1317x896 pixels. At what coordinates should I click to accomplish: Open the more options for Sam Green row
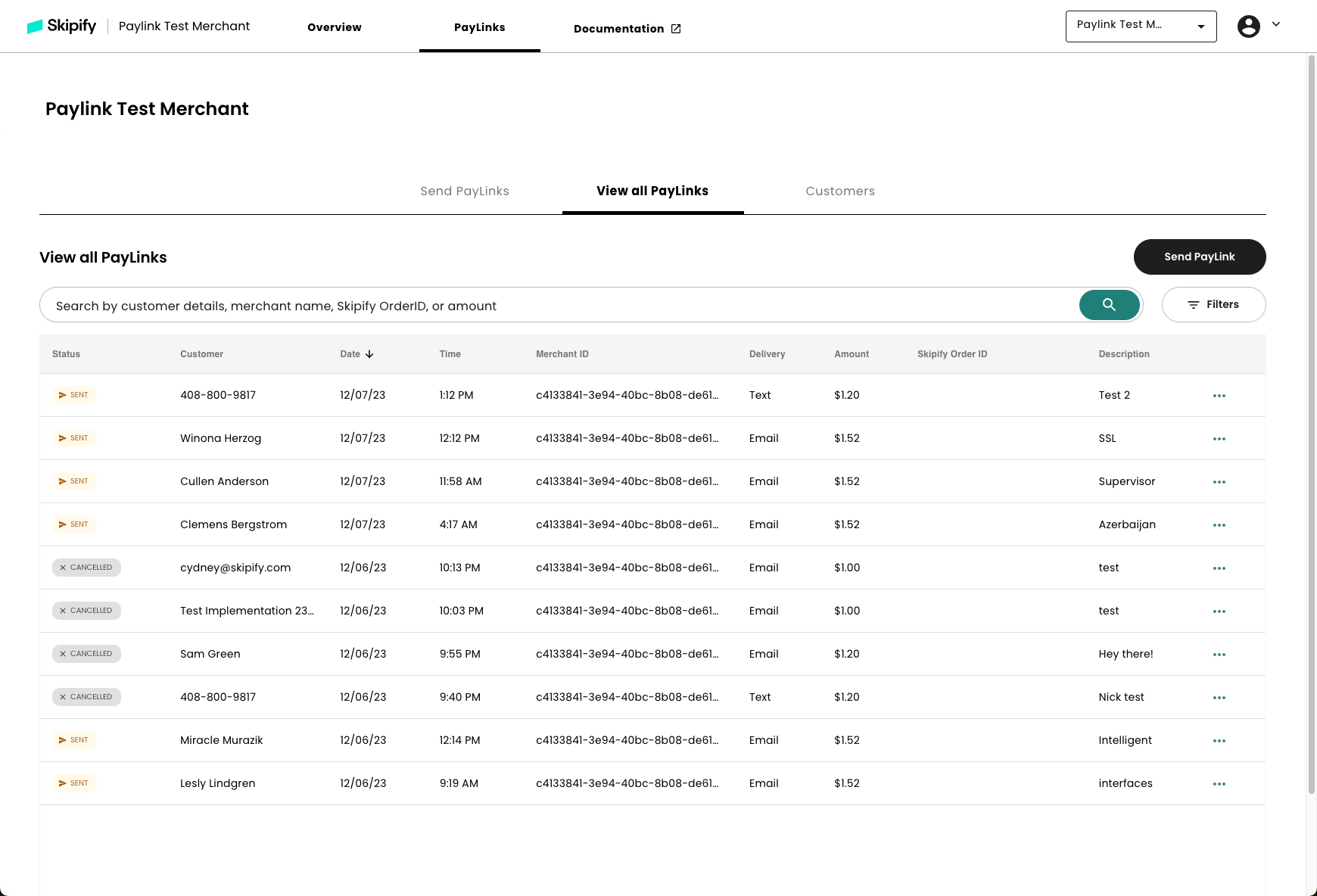click(x=1219, y=655)
